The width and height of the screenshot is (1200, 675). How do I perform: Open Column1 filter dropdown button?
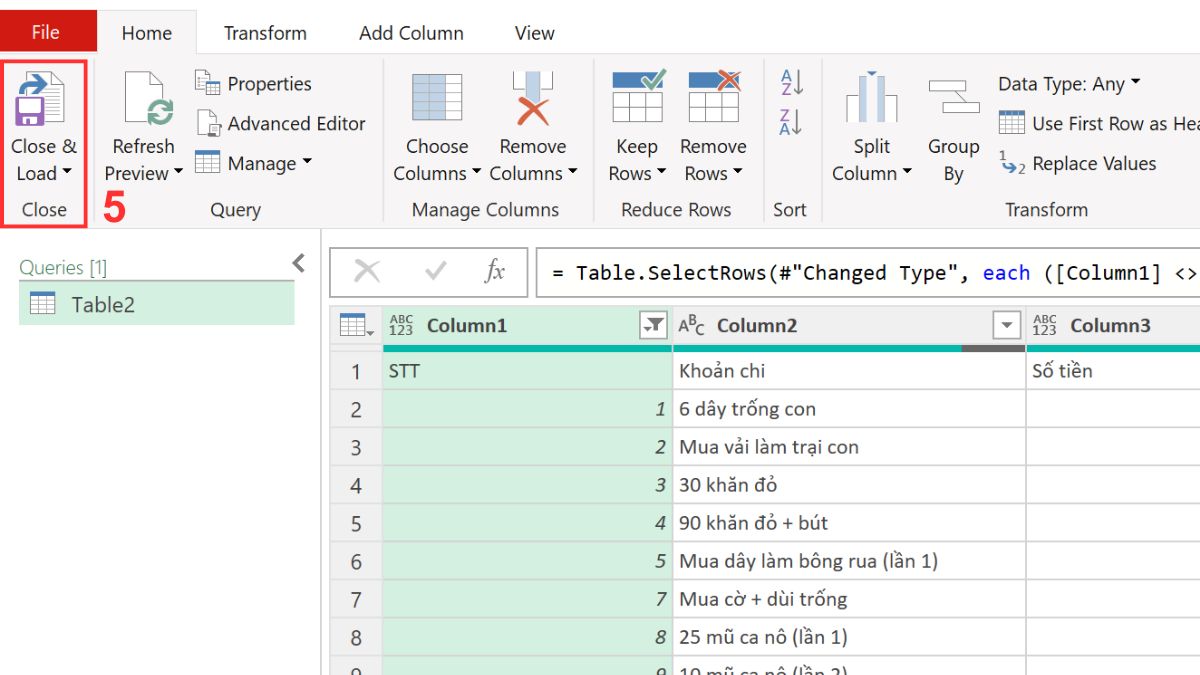tap(653, 325)
